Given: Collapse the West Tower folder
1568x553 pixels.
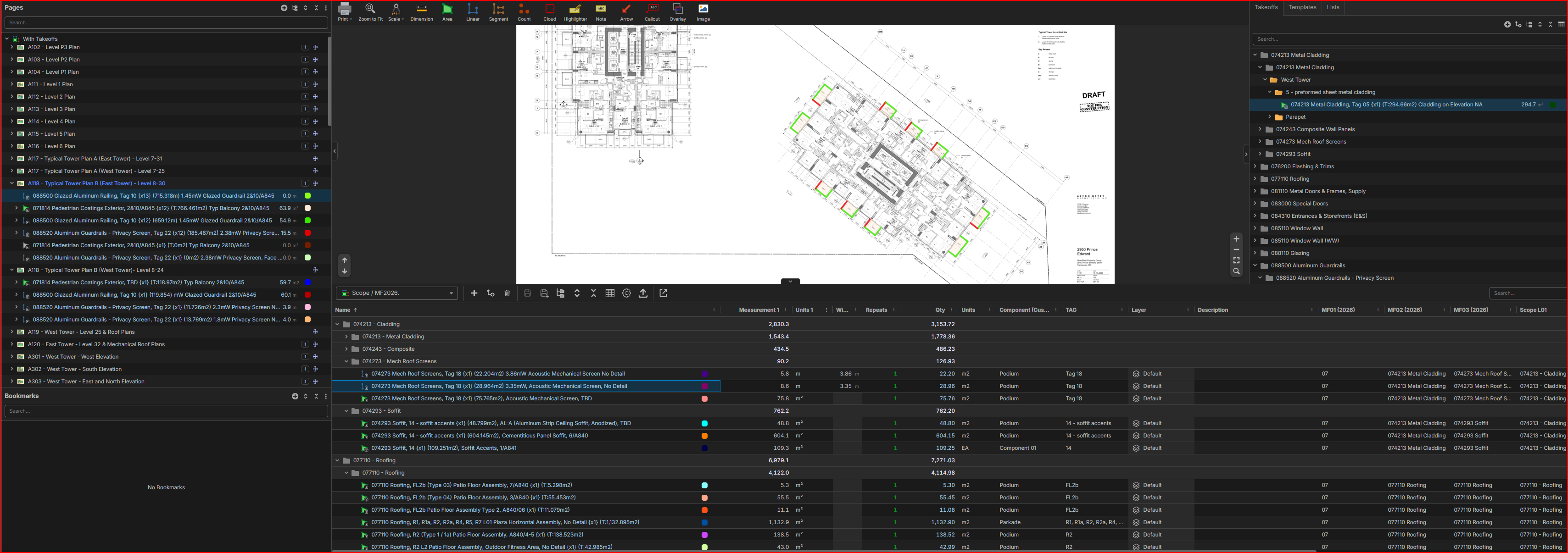Looking at the screenshot, I should point(1265,80).
